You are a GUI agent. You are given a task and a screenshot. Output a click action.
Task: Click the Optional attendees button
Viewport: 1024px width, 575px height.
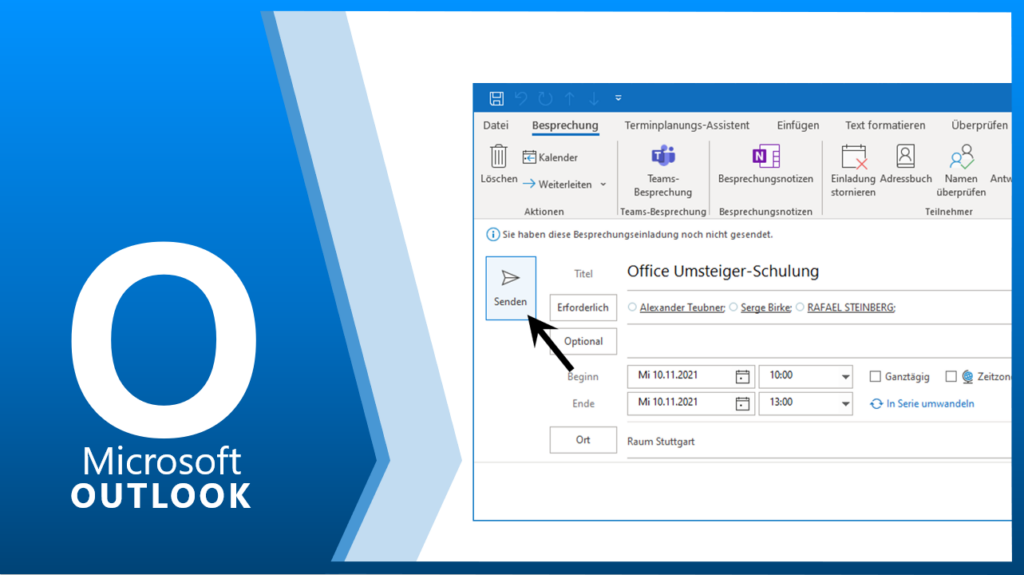583,341
